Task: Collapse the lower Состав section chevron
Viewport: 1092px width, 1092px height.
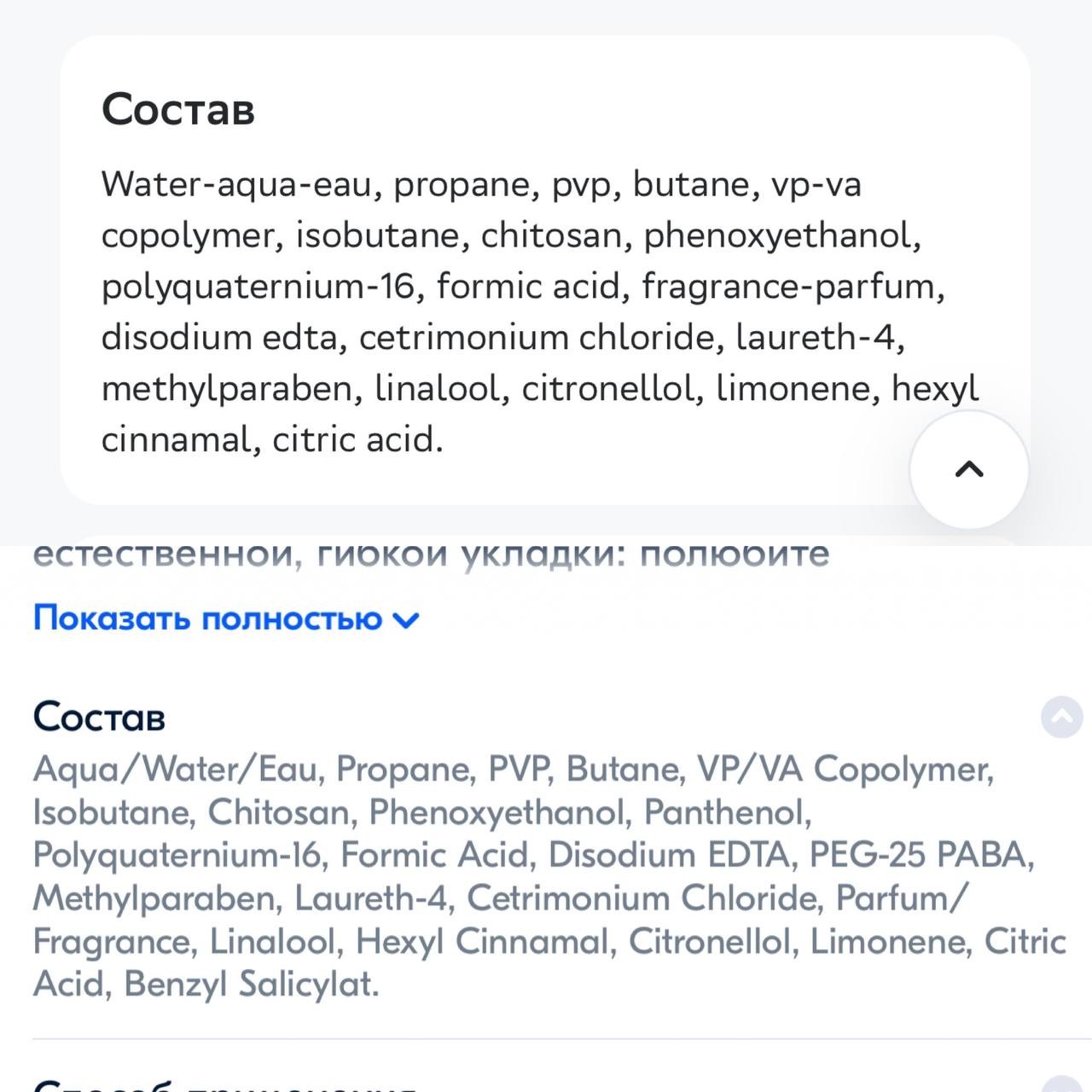Action: 1062,717
